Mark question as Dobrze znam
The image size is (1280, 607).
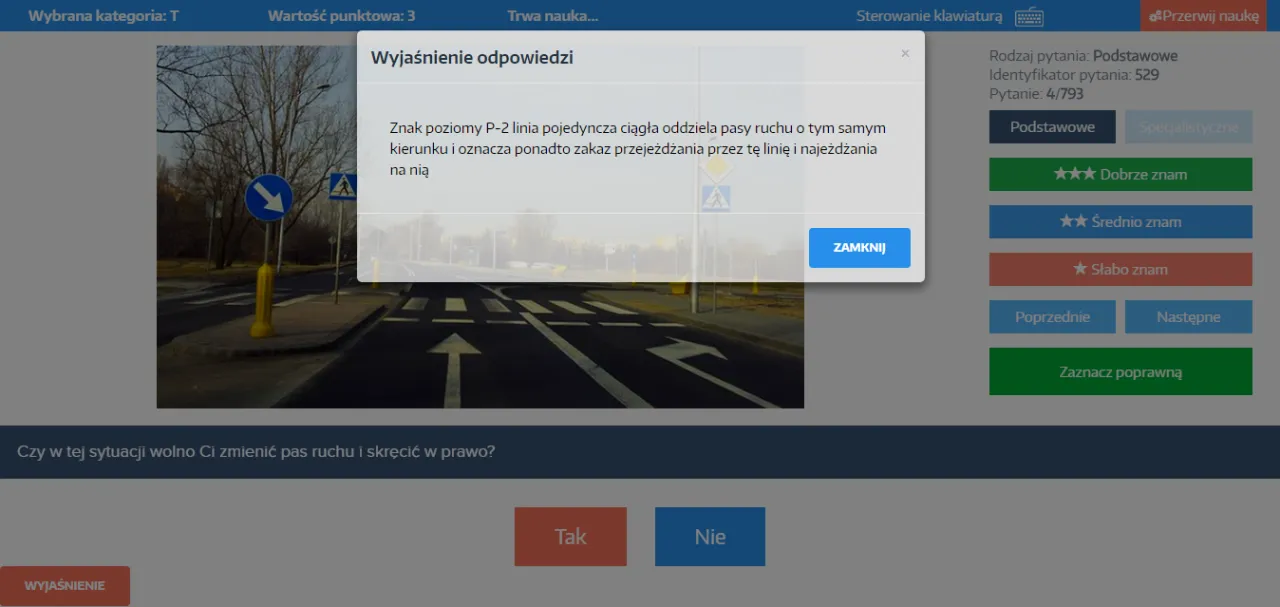coord(1120,174)
